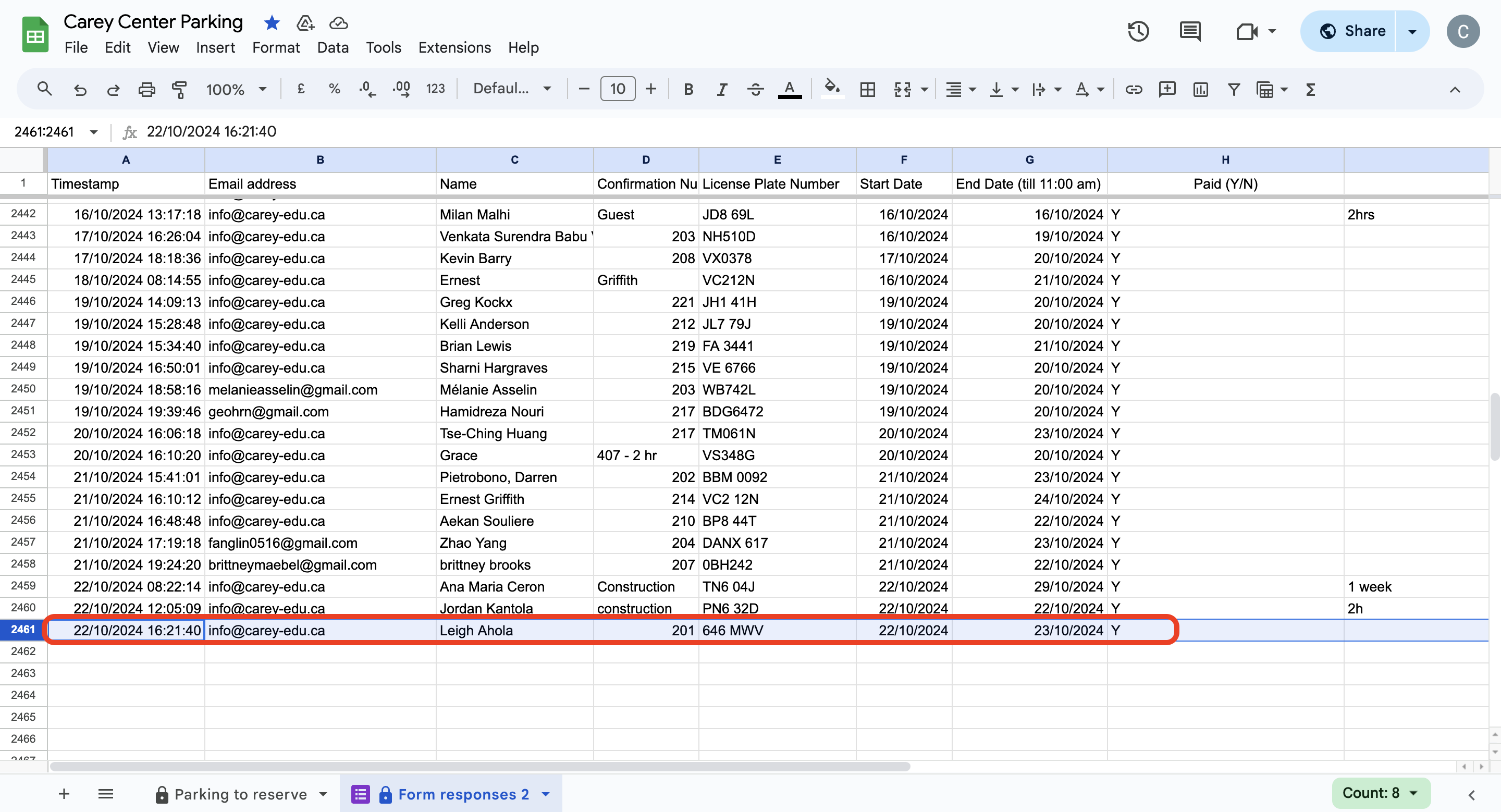
Task: Toggle strikethrough formatting
Action: (x=755, y=89)
